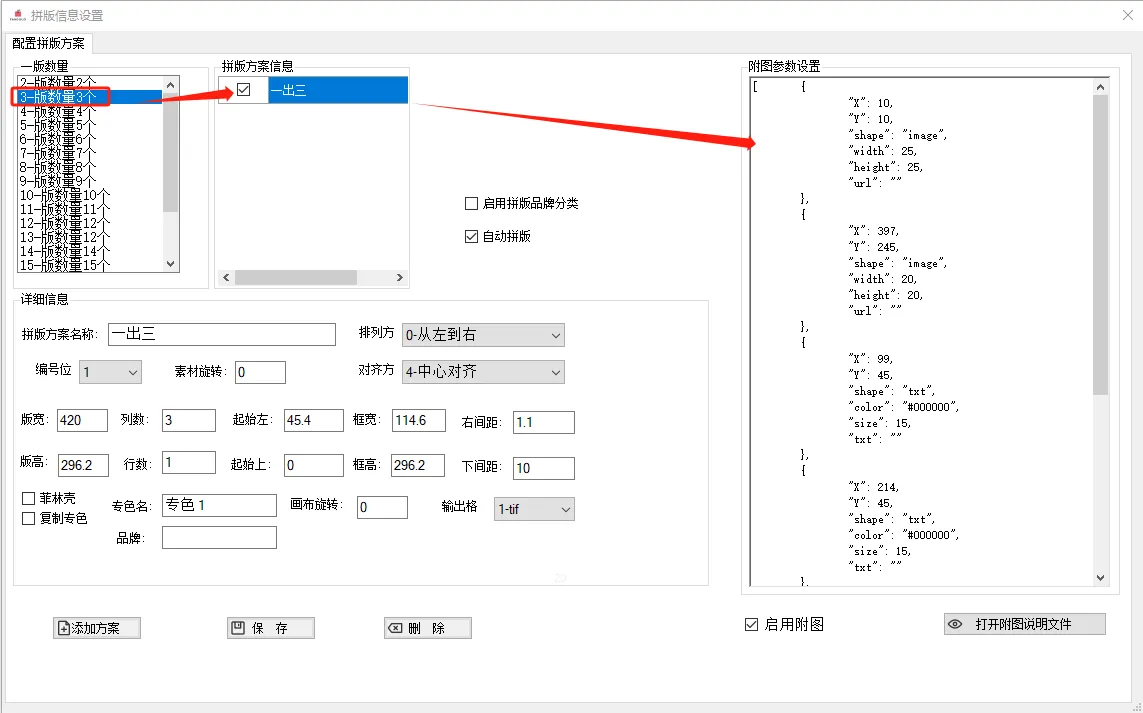Click the delete backspace icon
This screenshot has height=713, width=1143.
click(x=395, y=628)
